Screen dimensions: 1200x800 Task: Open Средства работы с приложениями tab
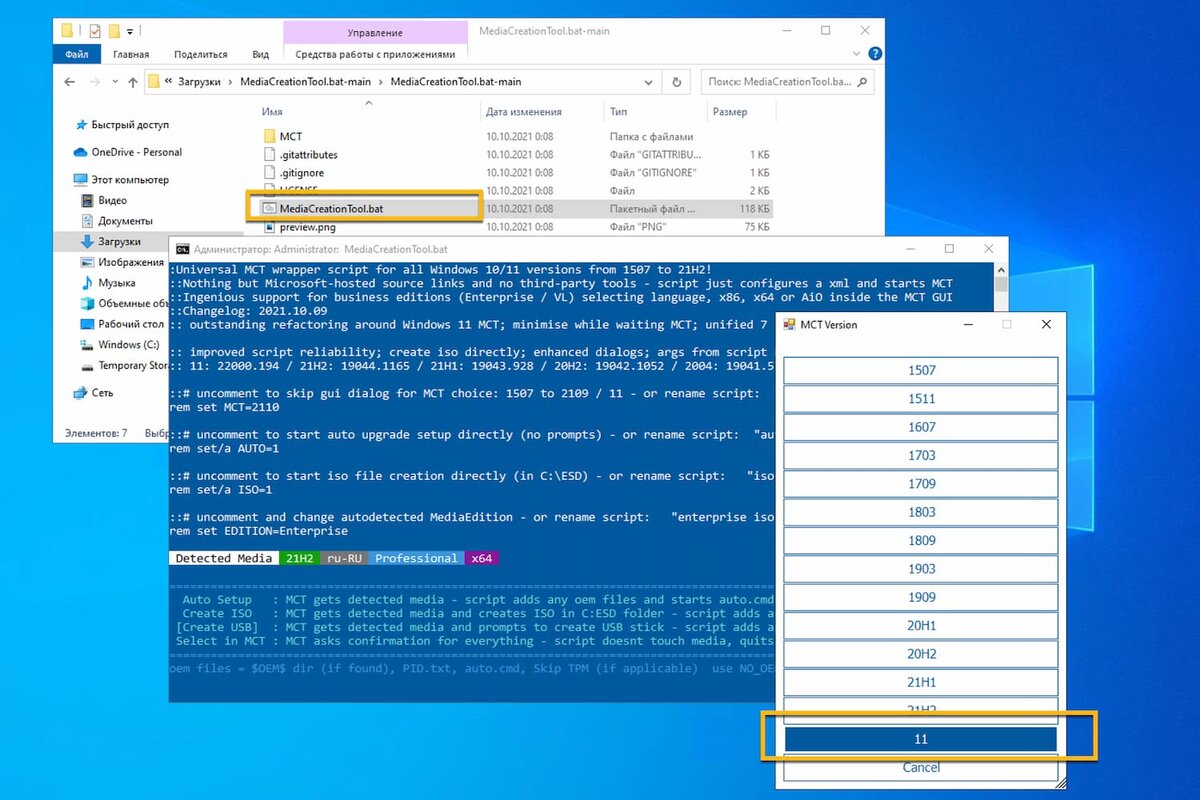point(375,54)
